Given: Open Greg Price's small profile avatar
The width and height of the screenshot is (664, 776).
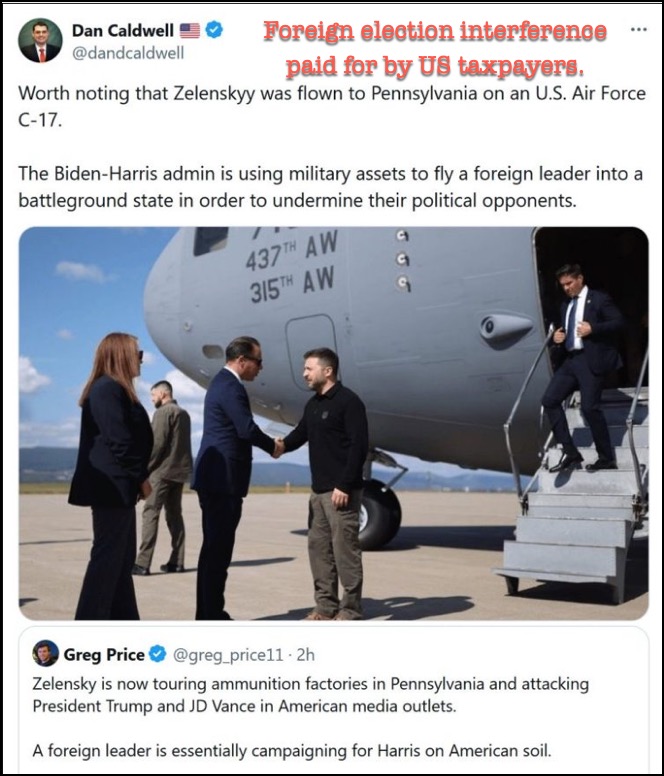Looking at the screenshot, I should pyautogui.click(x=46, y=653).
